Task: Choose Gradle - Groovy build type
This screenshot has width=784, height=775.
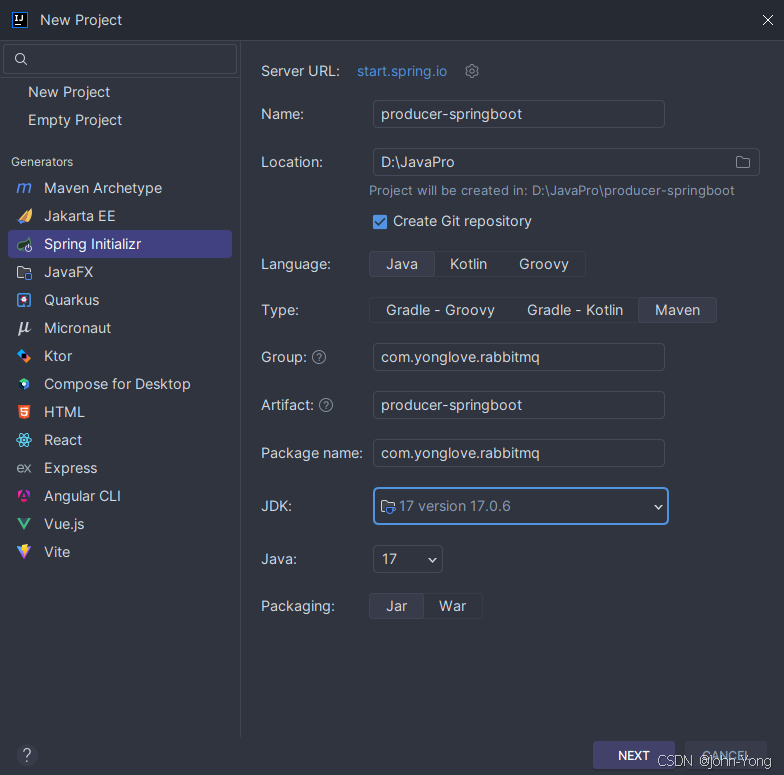Action: coord(440,310)
